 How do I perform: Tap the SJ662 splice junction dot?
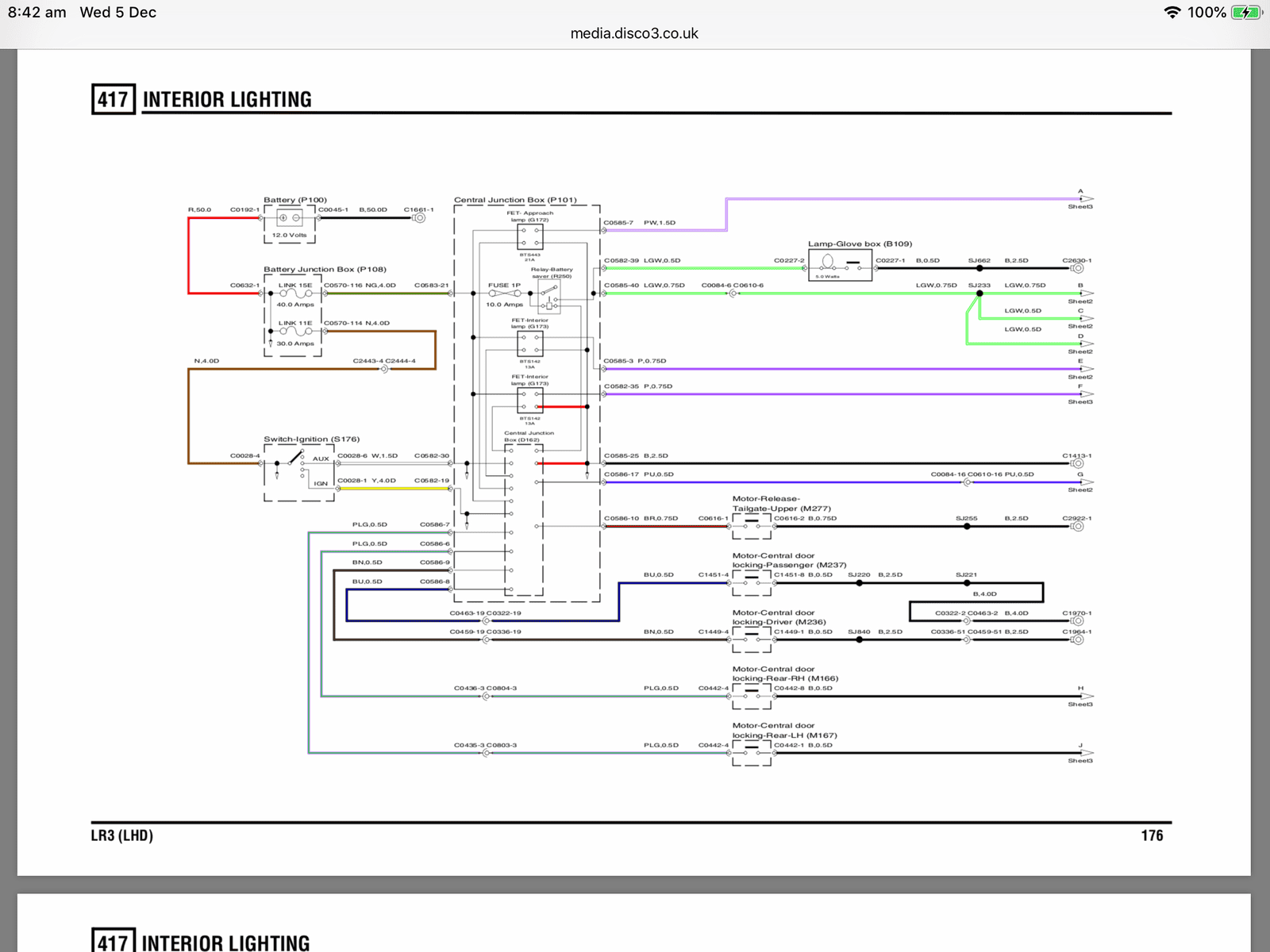click(x=979, y=268)
